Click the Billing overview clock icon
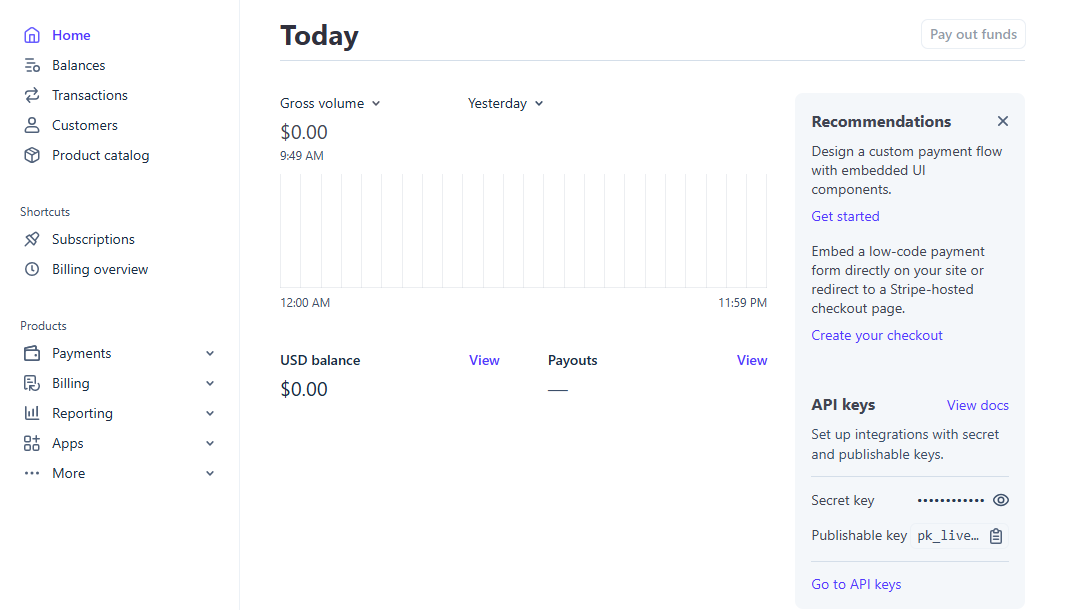Image resolution: width=1065 pixels, height=610 pixels. [32, 269]
